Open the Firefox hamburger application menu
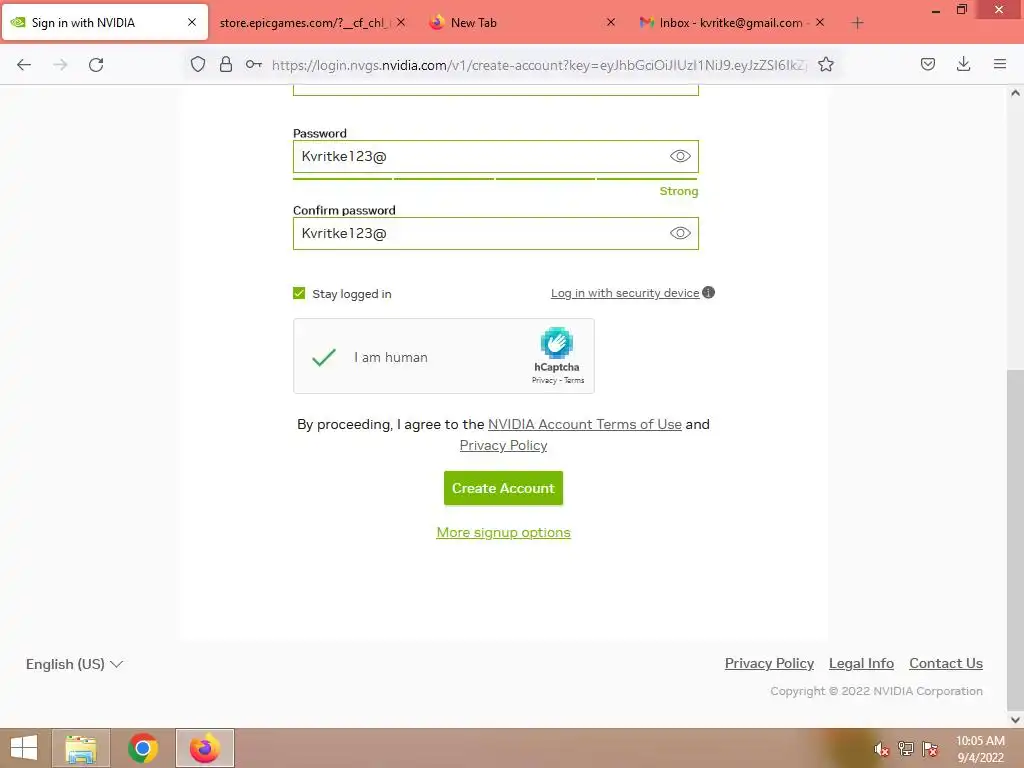The width and height of the screenshot is (1024, 768). coord(1000,64)
